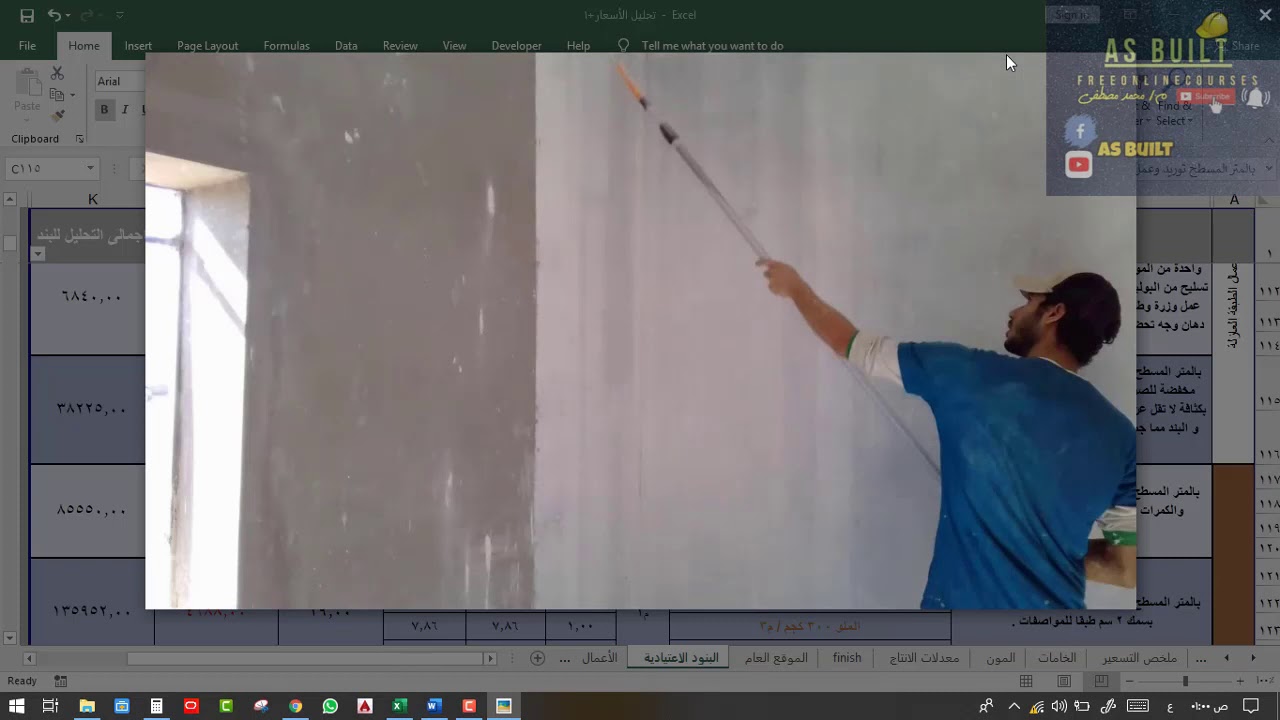Open File Explorer from taskbar
The width and height of the screenshot is (1280, 720).
click(x=87, y=706)
